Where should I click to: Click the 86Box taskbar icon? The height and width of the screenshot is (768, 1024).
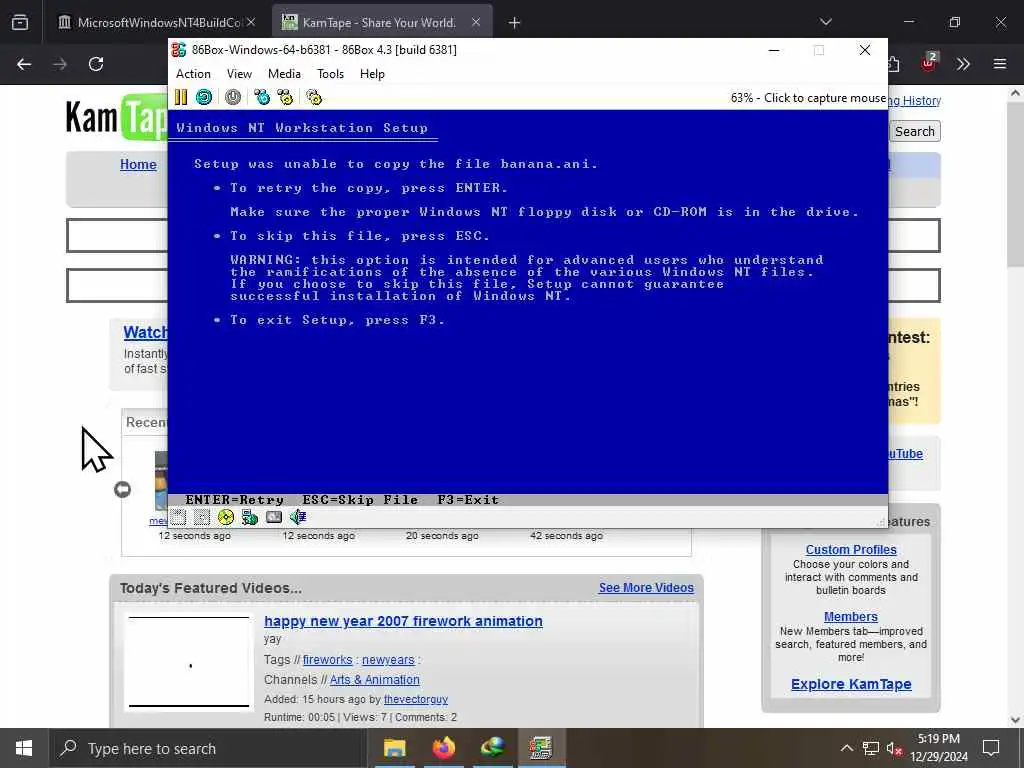tap(541, 748)
